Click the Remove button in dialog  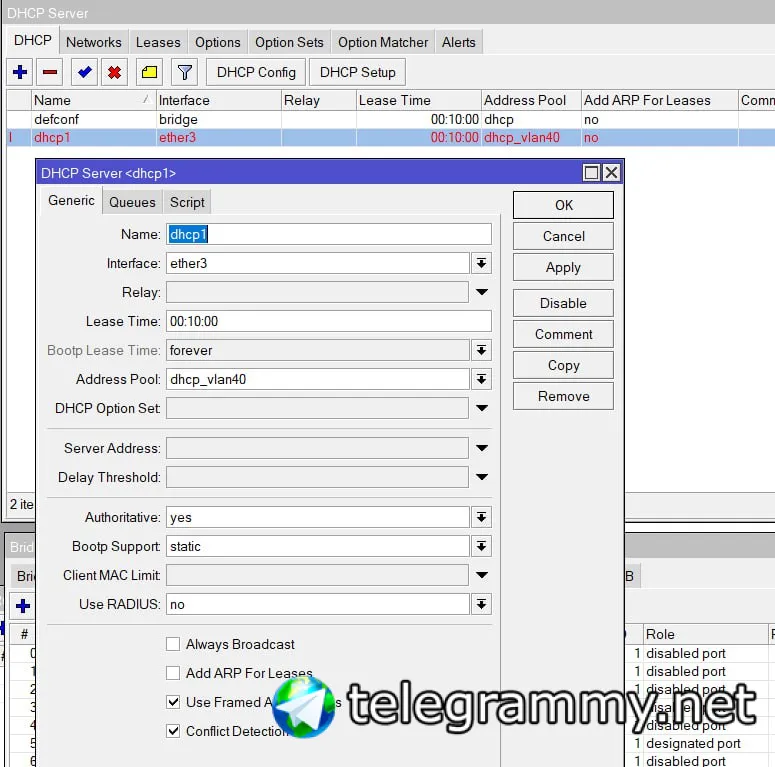pyautogui.click(x=563, y=396)
